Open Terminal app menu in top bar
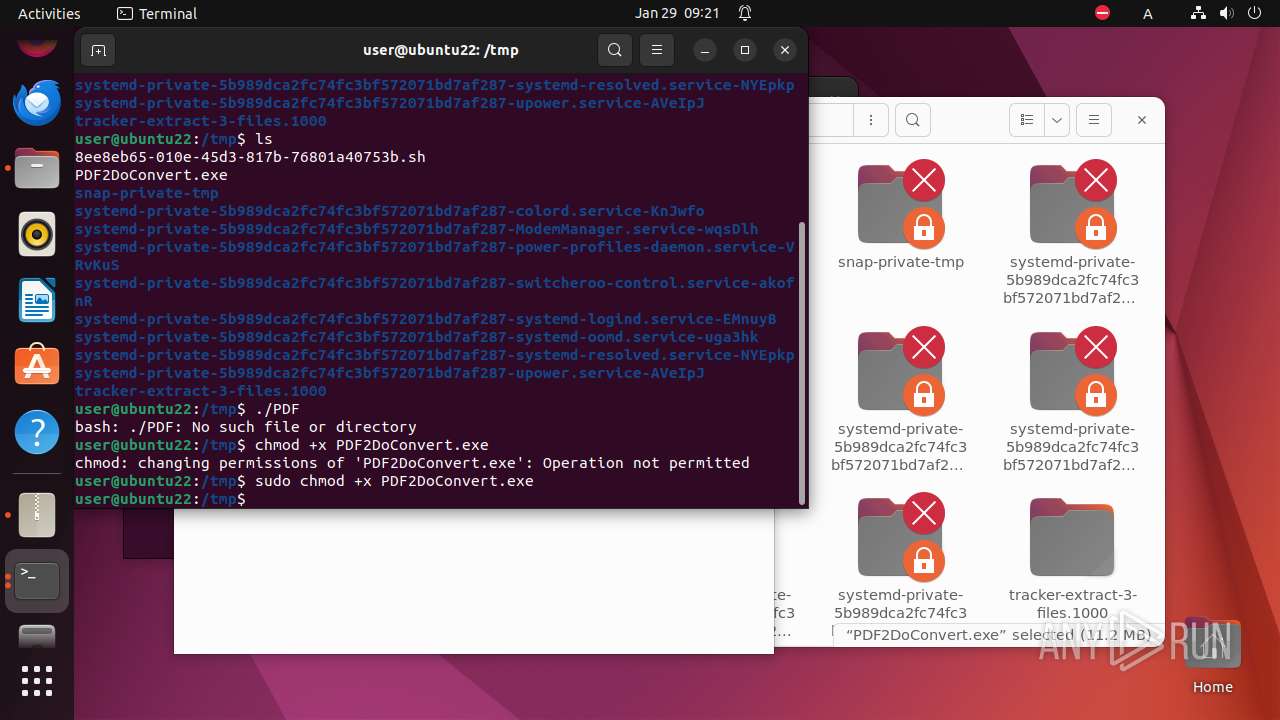This screenshot has height=720, width=1280. click(157, 13)
